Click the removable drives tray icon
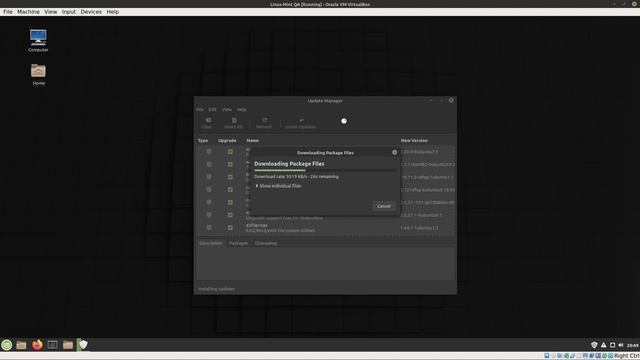640x360 pixels. [612, 345]
